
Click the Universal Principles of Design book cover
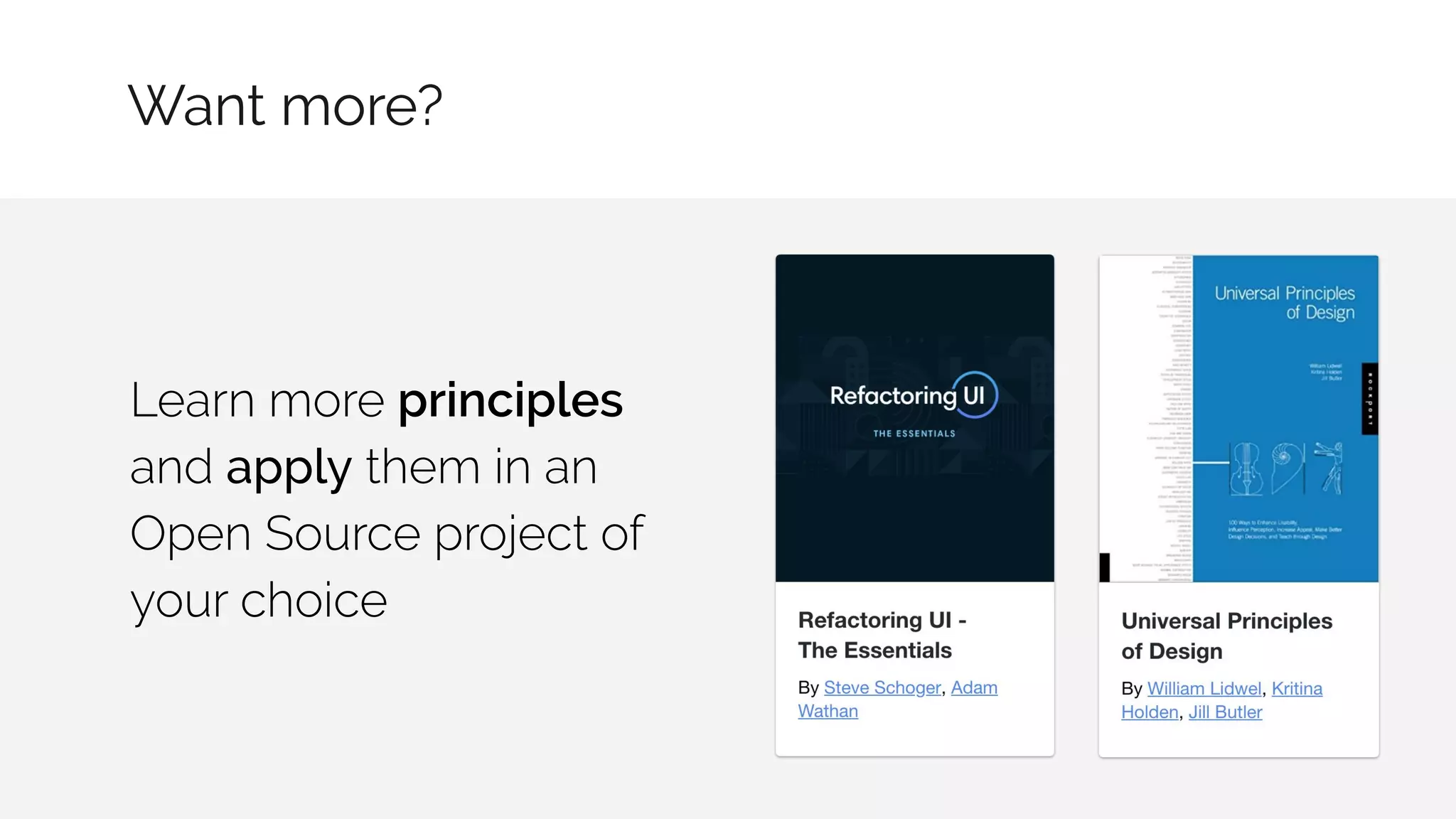click(x=1238, y=418)
